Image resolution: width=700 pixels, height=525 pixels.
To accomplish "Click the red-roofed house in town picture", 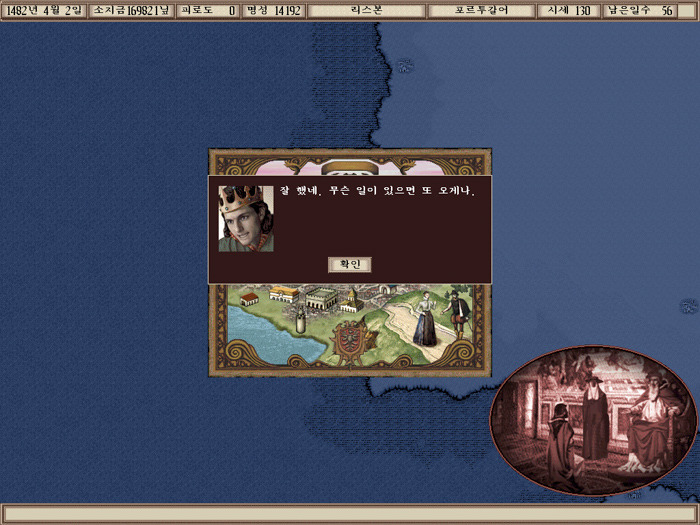I will [250, 299].
